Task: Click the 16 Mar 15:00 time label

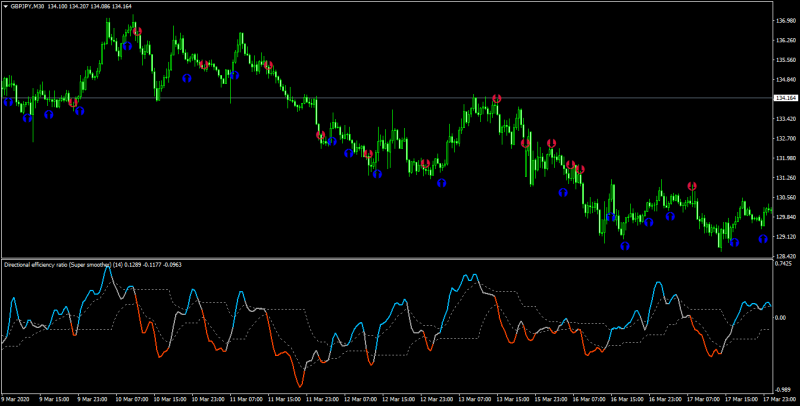Action: [628, 399]
